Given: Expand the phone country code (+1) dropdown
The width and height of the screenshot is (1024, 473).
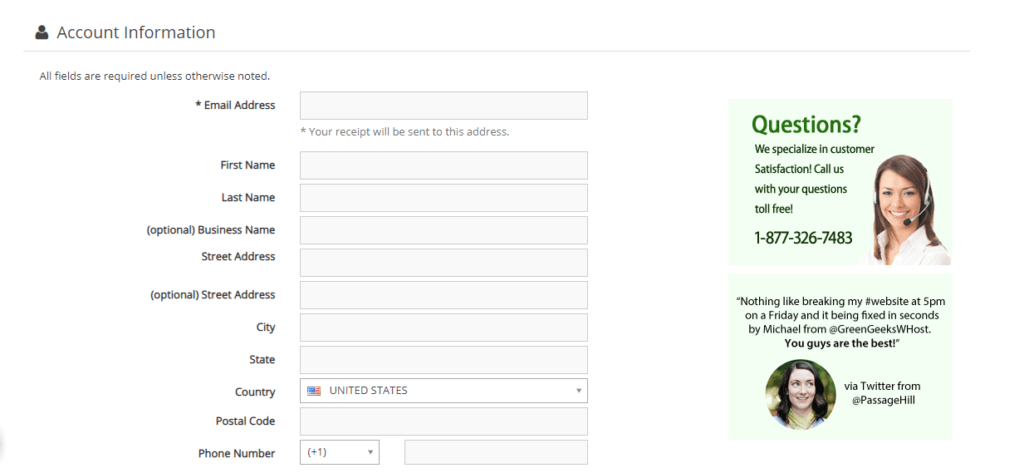Looking at the screenshot, I should click(x=371, y=453).
